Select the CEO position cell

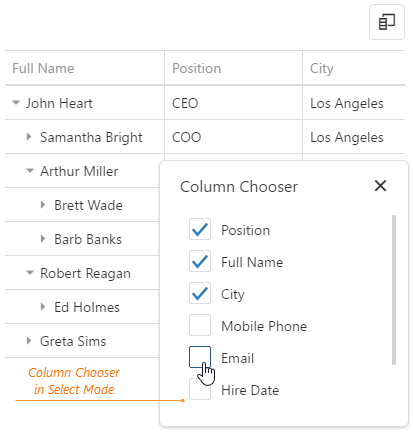click(233, 103)
